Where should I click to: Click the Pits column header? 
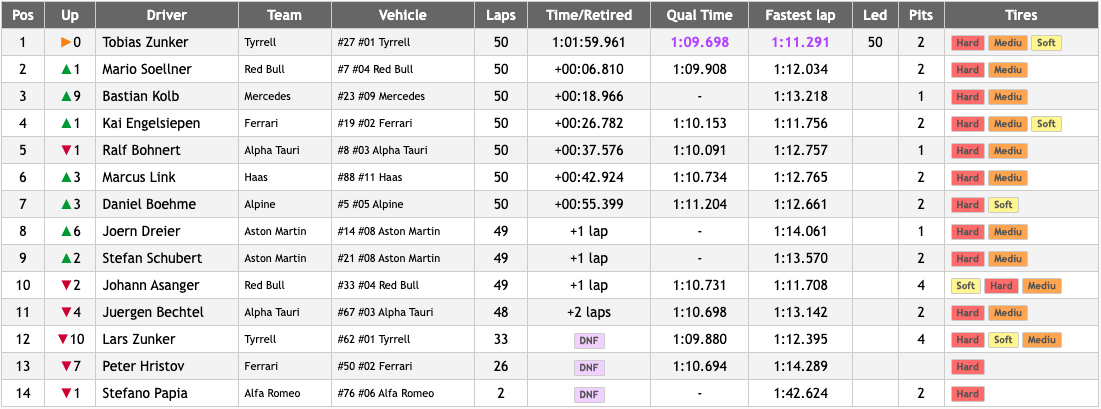coord(920,15)
